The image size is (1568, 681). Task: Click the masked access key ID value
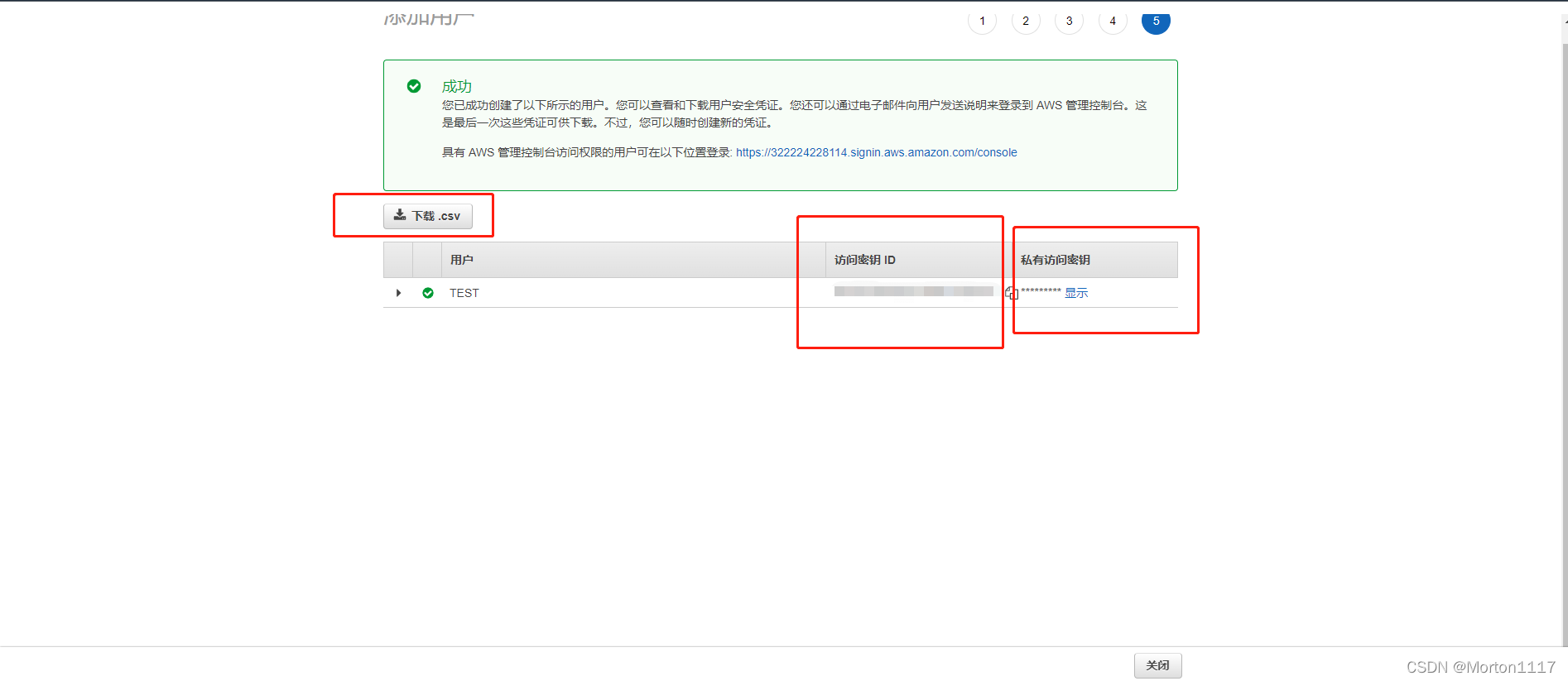click(914, 291)
